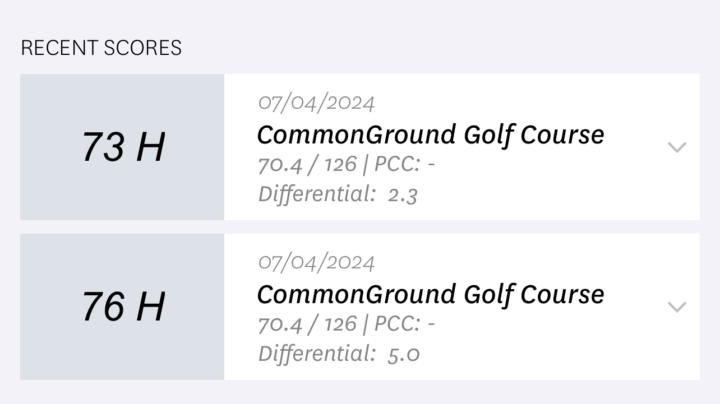This screenshot has width=720, height=404.
Task: Select the 07/04/2024 date above differential 5.0
Action: [316, 263]
